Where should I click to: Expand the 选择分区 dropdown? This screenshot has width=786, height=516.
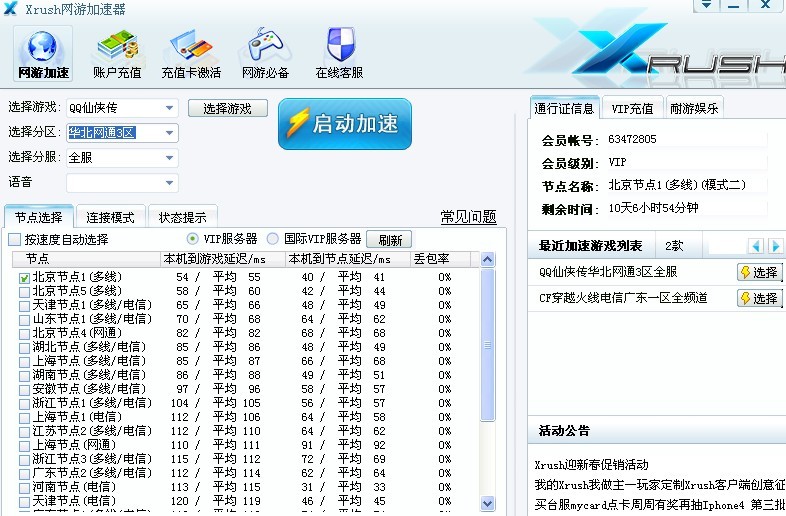(169, 133)
